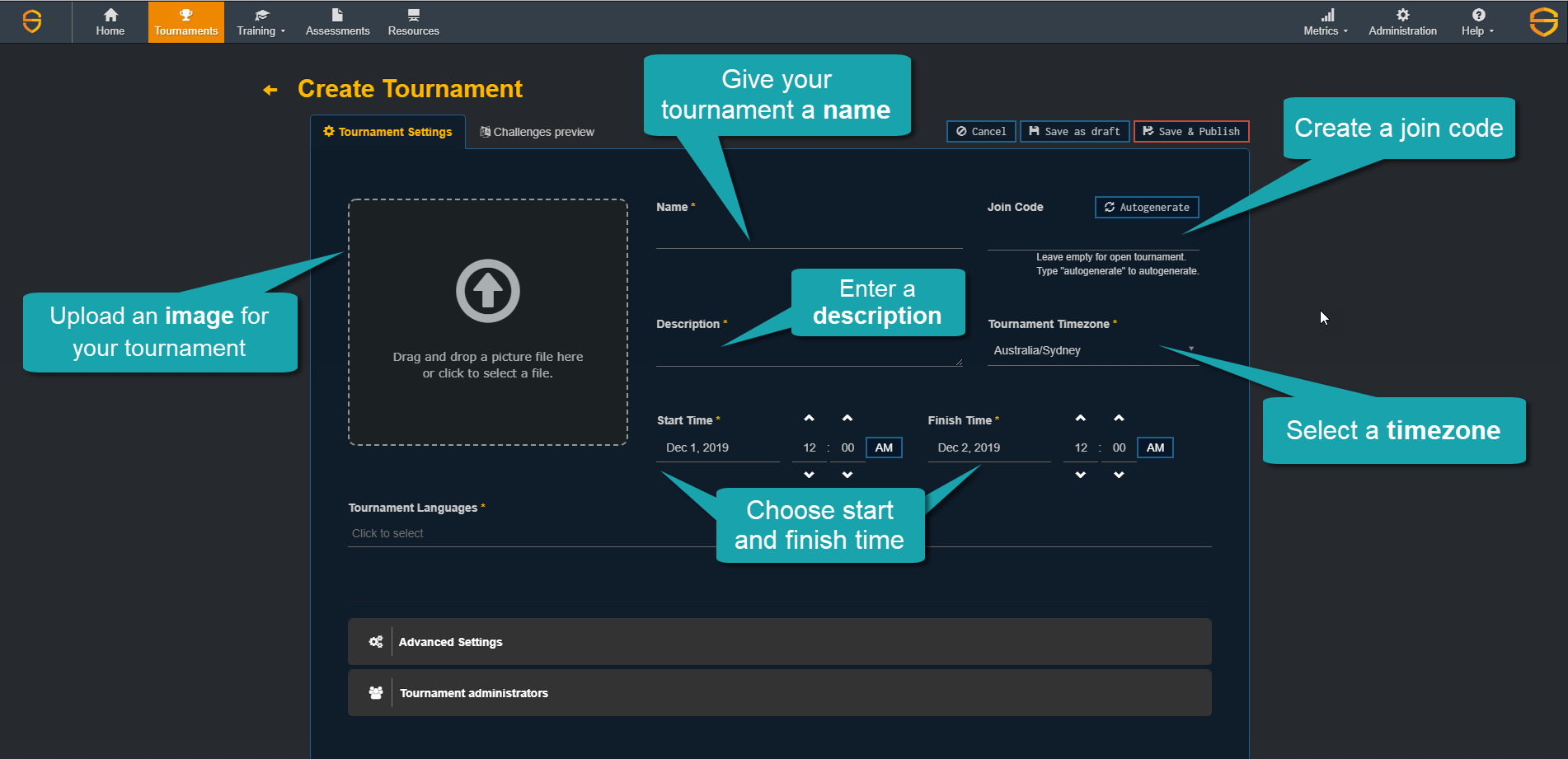Toggle AM/PM for the finish time
The image size is (1568, 759).
1154,447
